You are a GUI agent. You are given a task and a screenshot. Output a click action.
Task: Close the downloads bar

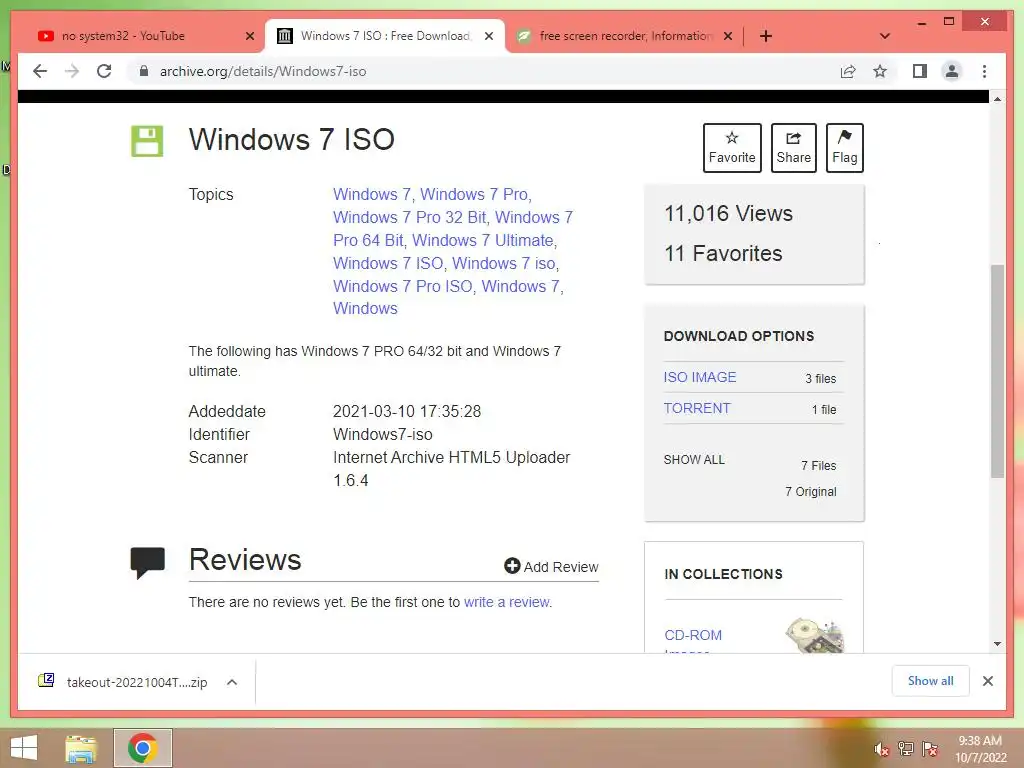click(987, 681)
